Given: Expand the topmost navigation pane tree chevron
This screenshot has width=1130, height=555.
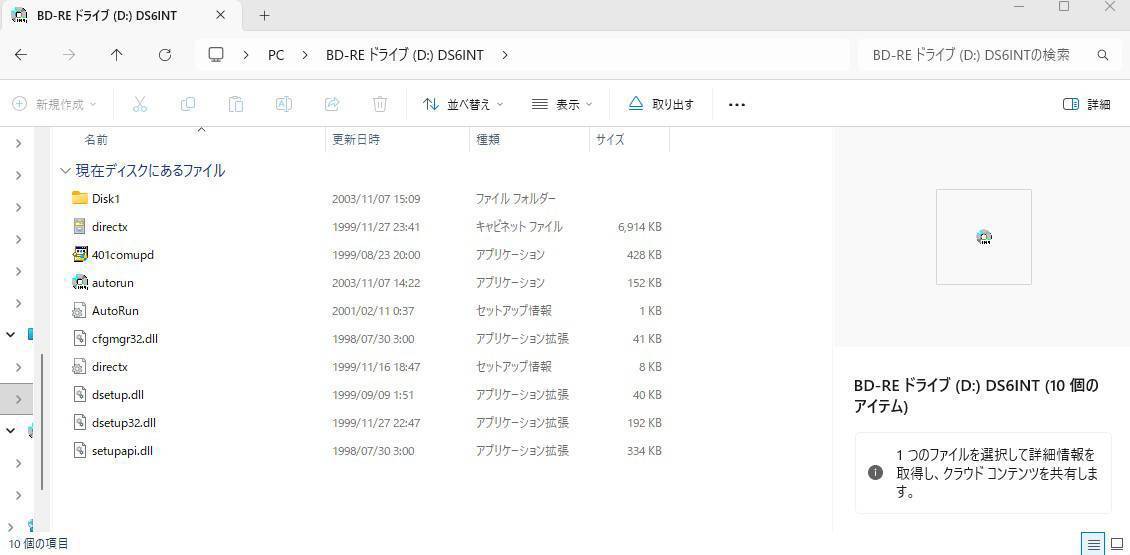Looking at the screenshot, I should (19, 143).
